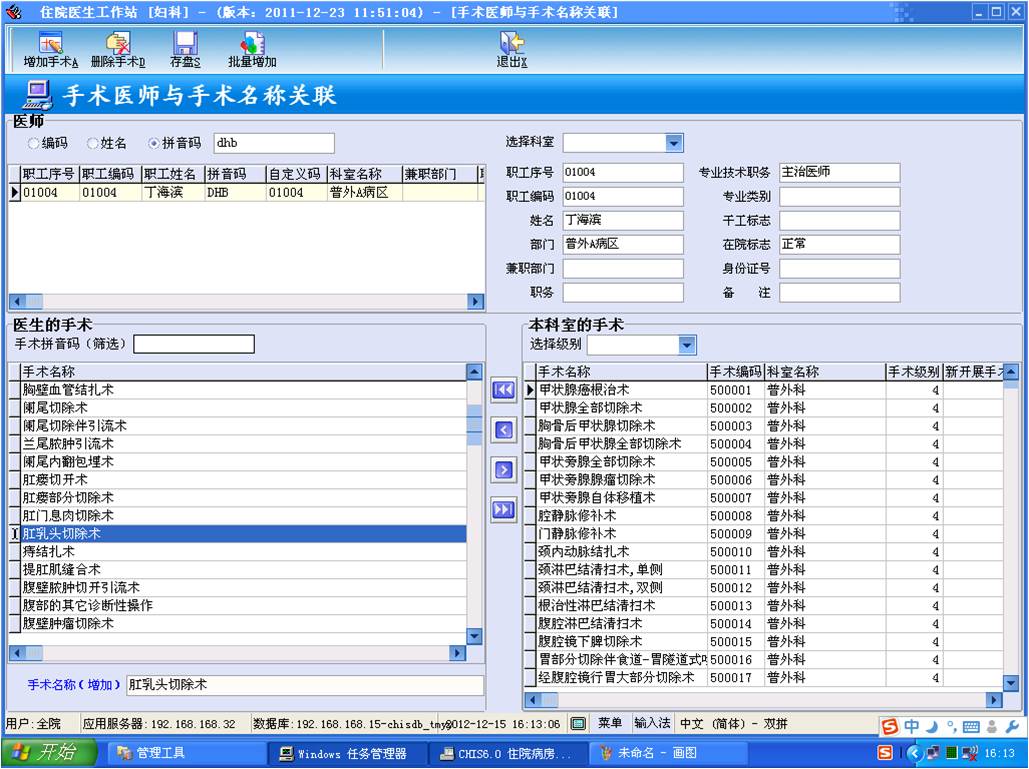Select the 编码 radio button
Image resolution: width=1029 pixels, height=769 pixels.
[33, 143]
